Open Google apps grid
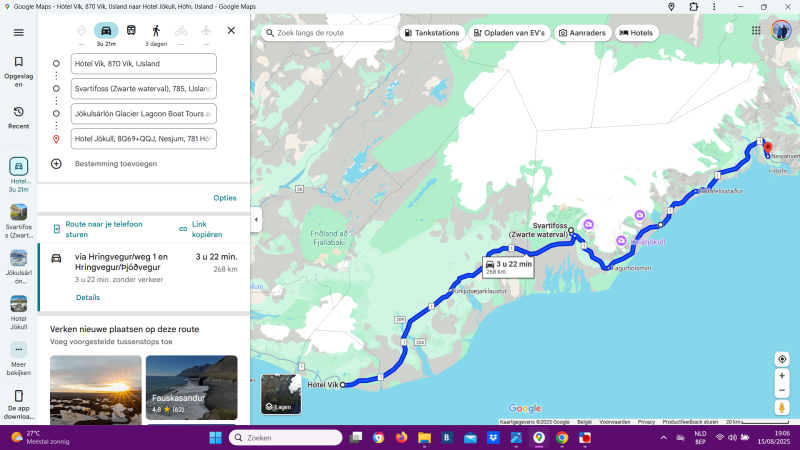The image size is (800, 450). [x=756, y=31]
